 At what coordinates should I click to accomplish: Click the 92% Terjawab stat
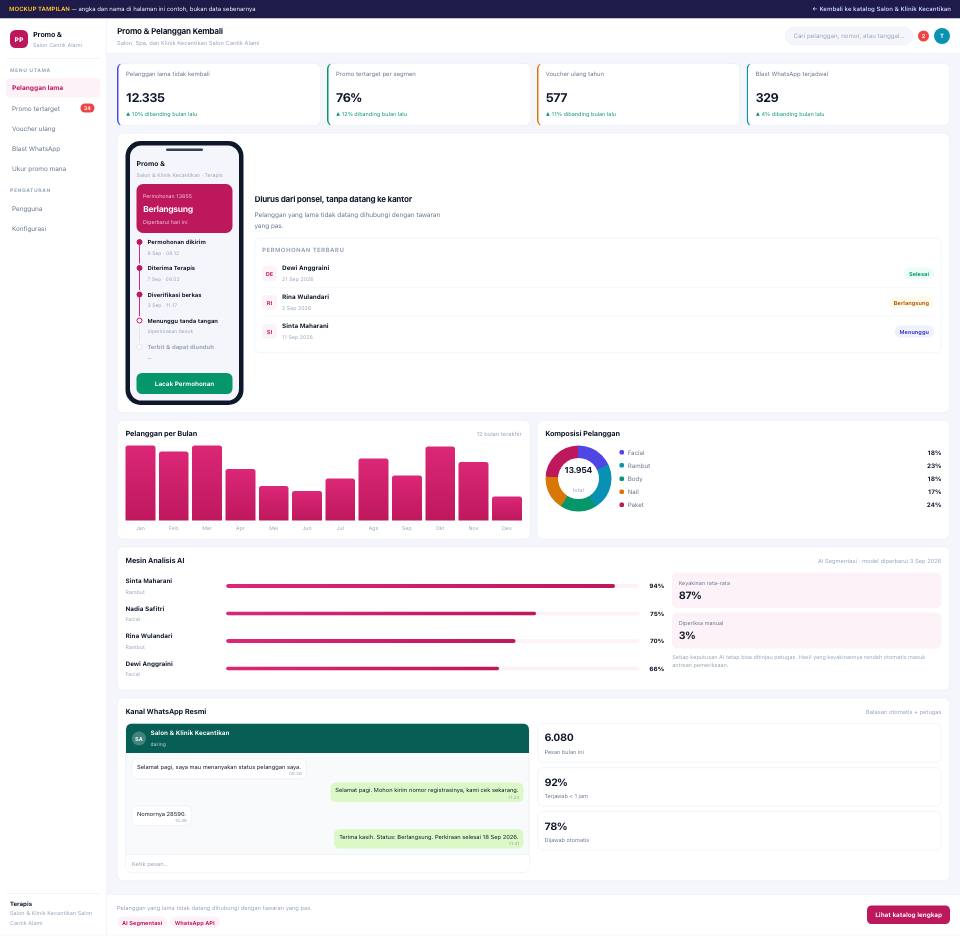tap(739, 787)
